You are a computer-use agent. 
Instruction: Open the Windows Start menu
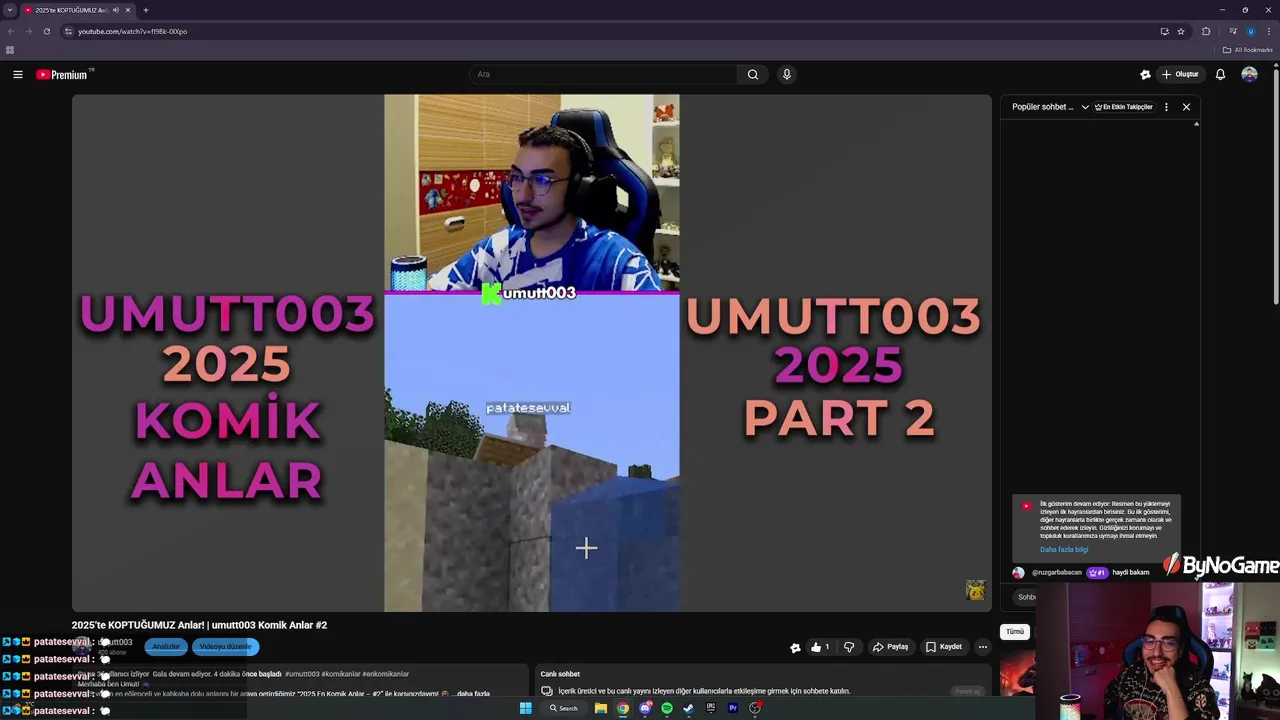coord(525,708)
